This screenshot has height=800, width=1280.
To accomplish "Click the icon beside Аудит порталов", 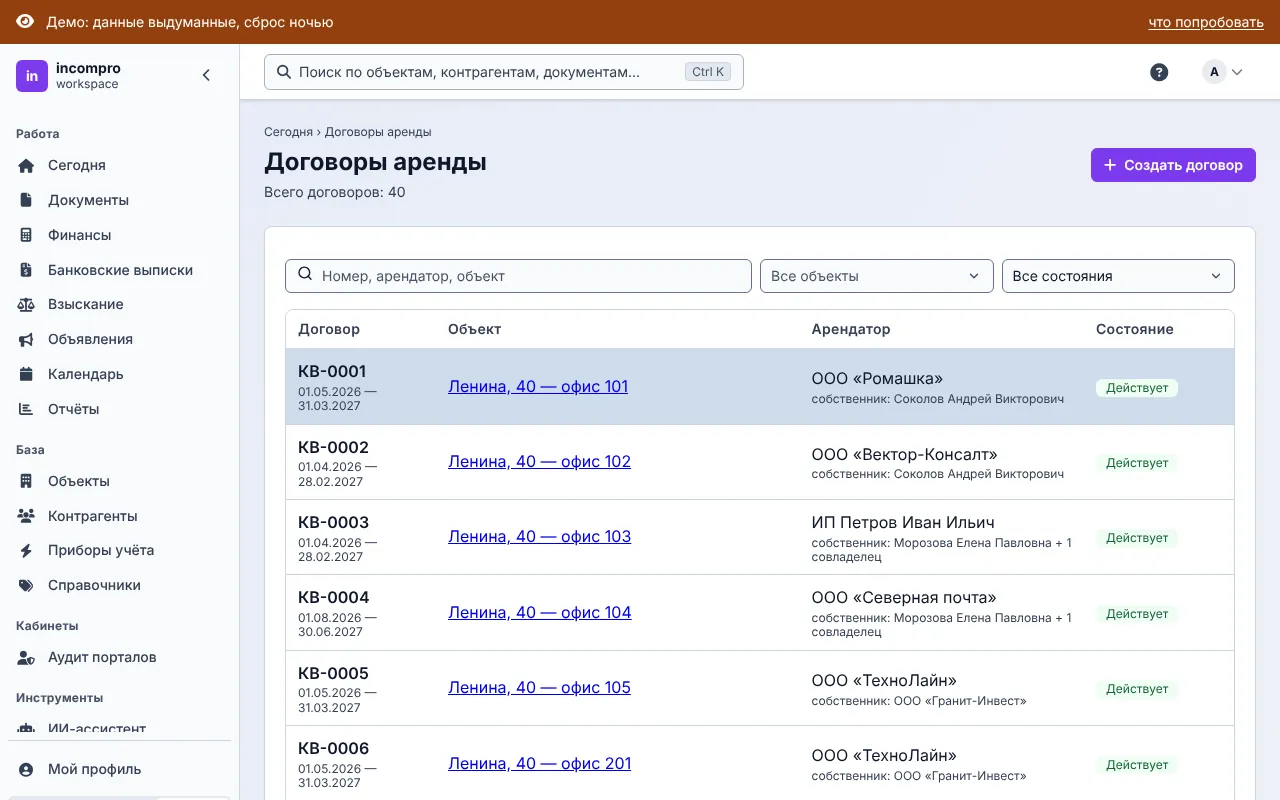I will (27, 657).
